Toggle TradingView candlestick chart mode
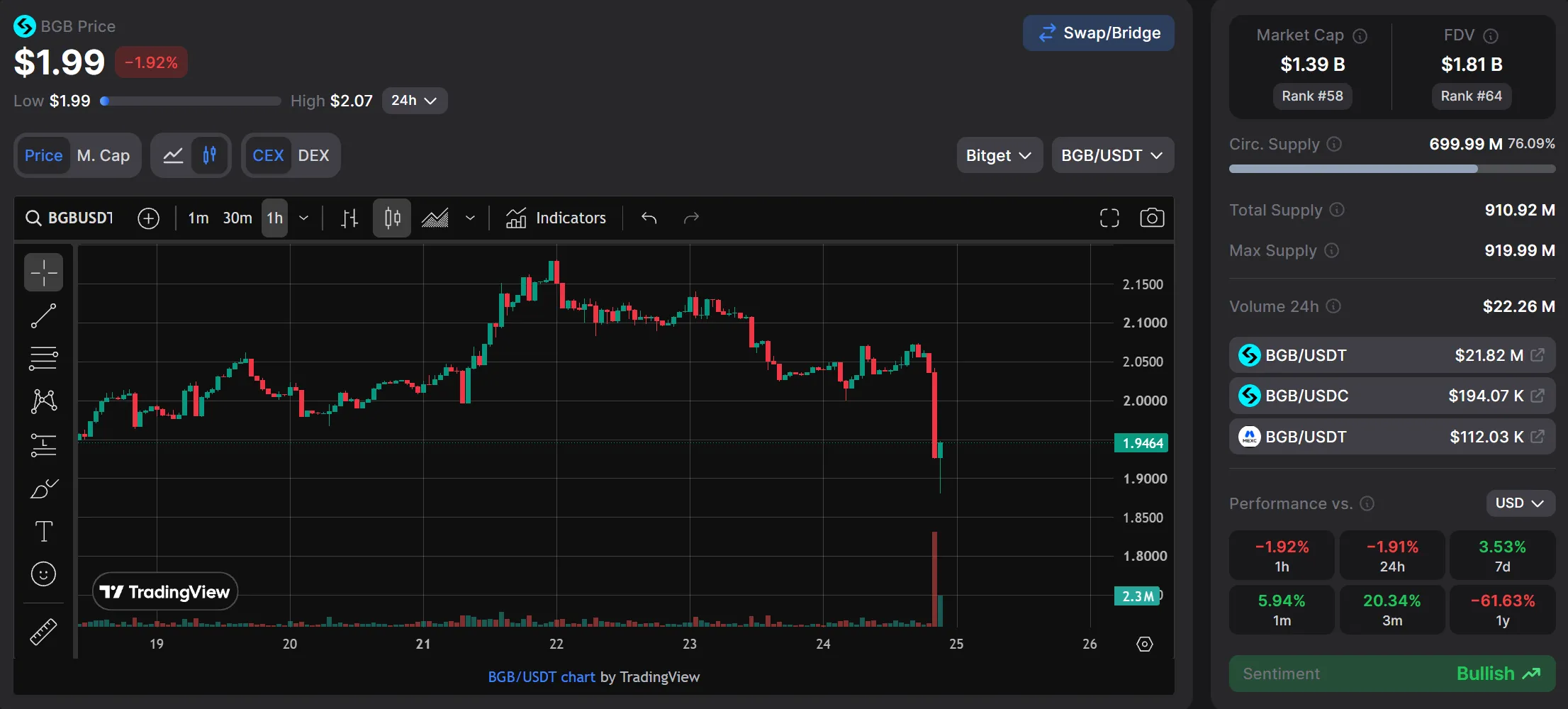The width and height of the screenshot is (1568, 709). (209, 155)
